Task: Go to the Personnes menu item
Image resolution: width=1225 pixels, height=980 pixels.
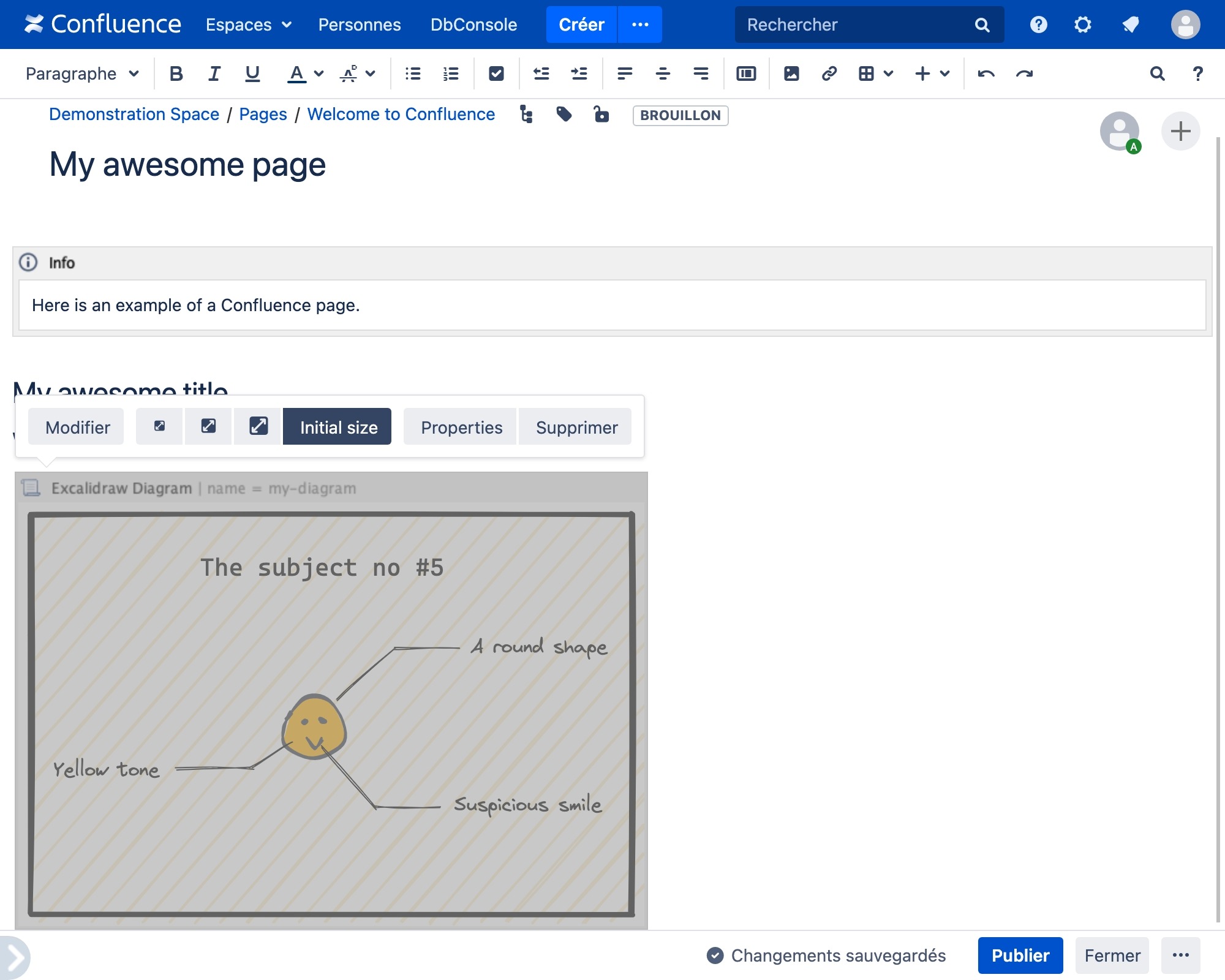Action: tap(360, 24)
